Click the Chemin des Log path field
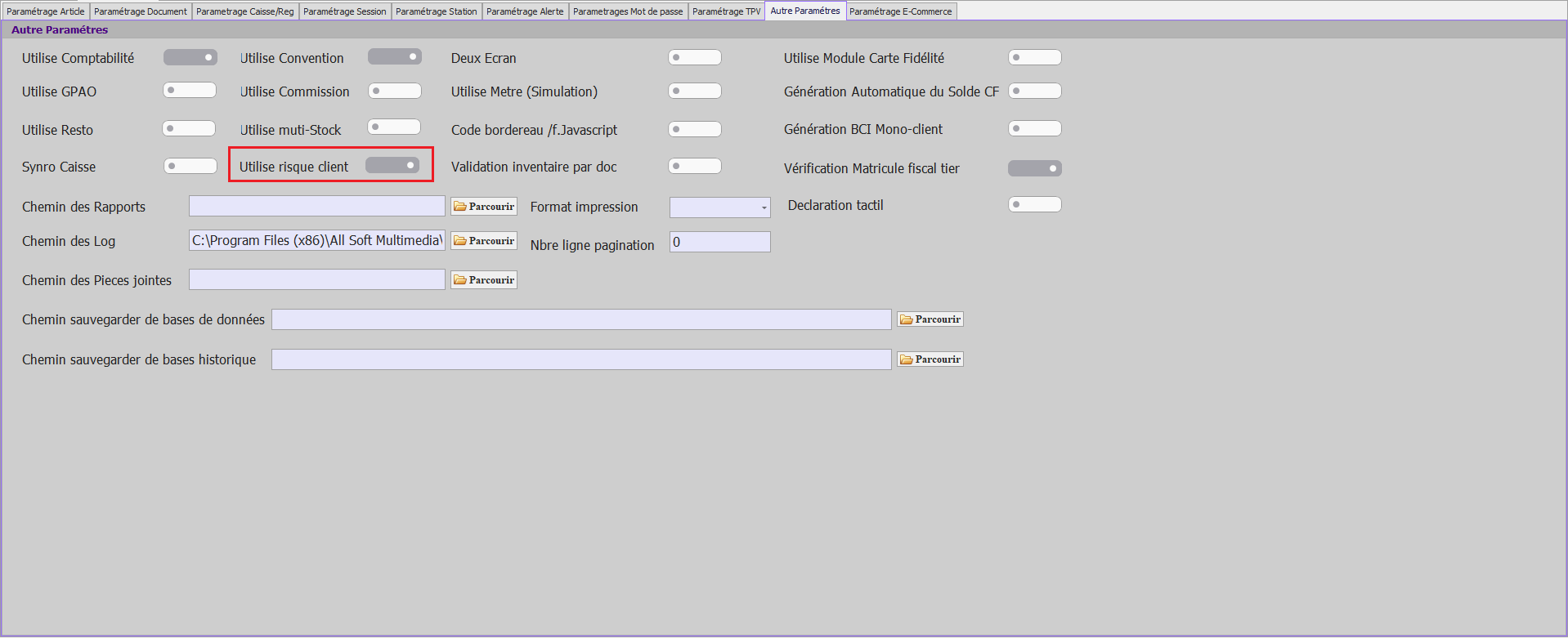The width and height of the screenshot is (1568, 638). 317,240
